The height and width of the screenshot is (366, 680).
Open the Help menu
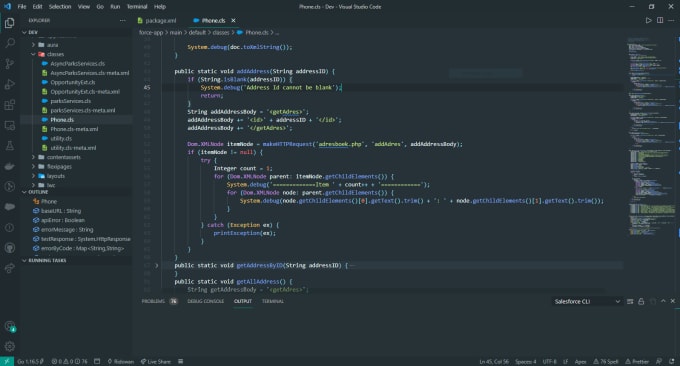click(x=160, y=7)
